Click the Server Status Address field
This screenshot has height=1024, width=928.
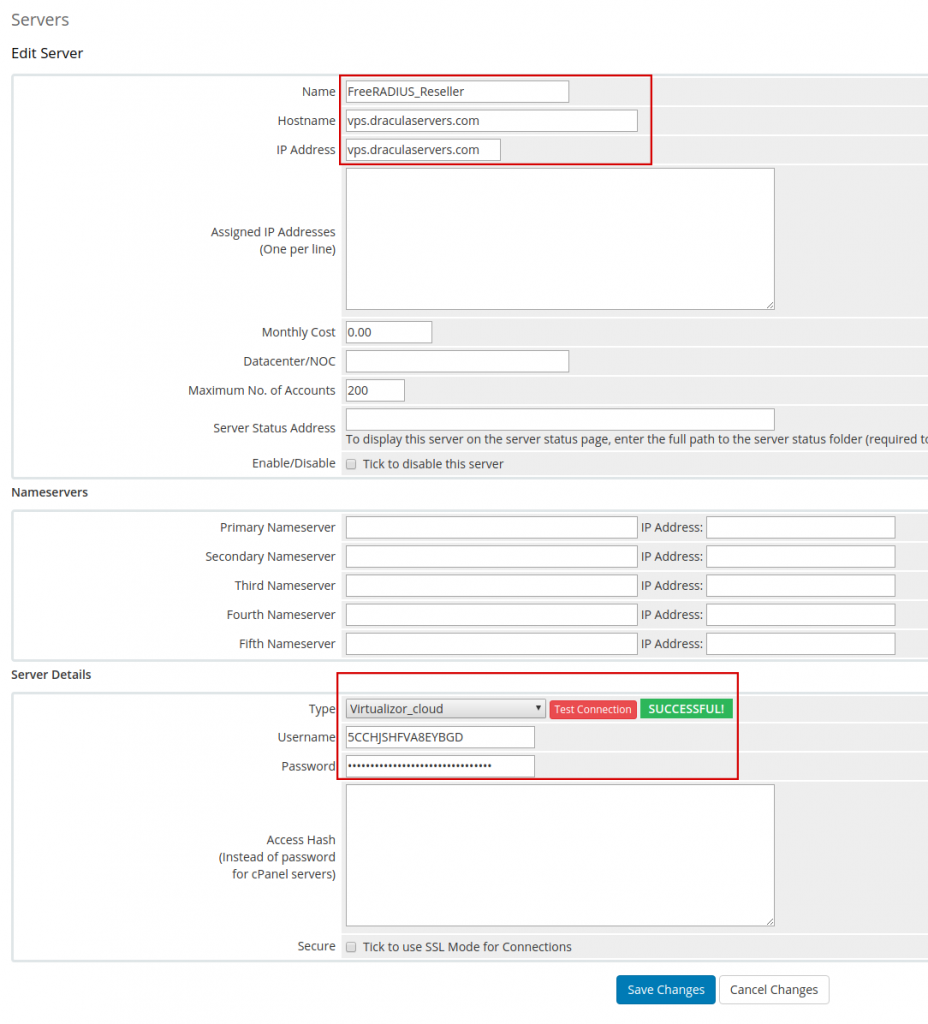pos(560,419)
